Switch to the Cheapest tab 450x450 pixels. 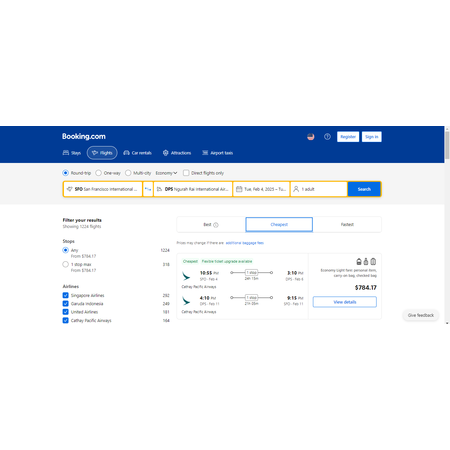click(279, 225)
